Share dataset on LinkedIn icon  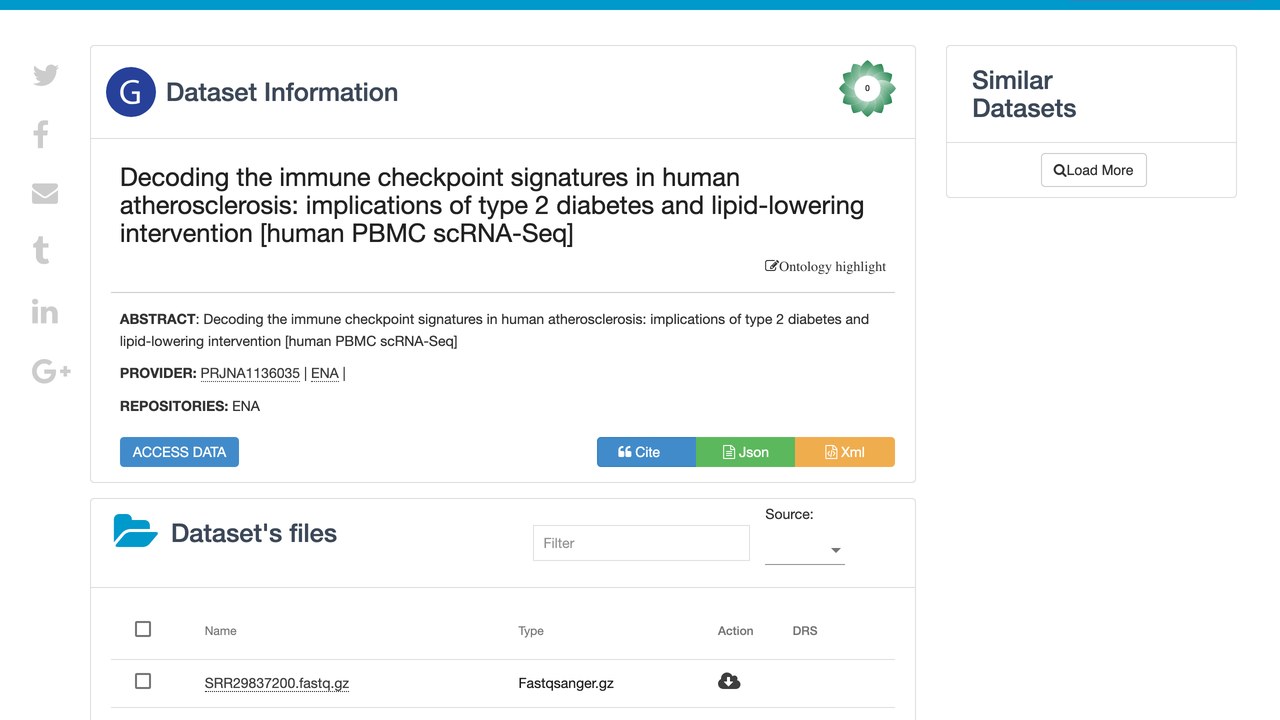(45, 311)
